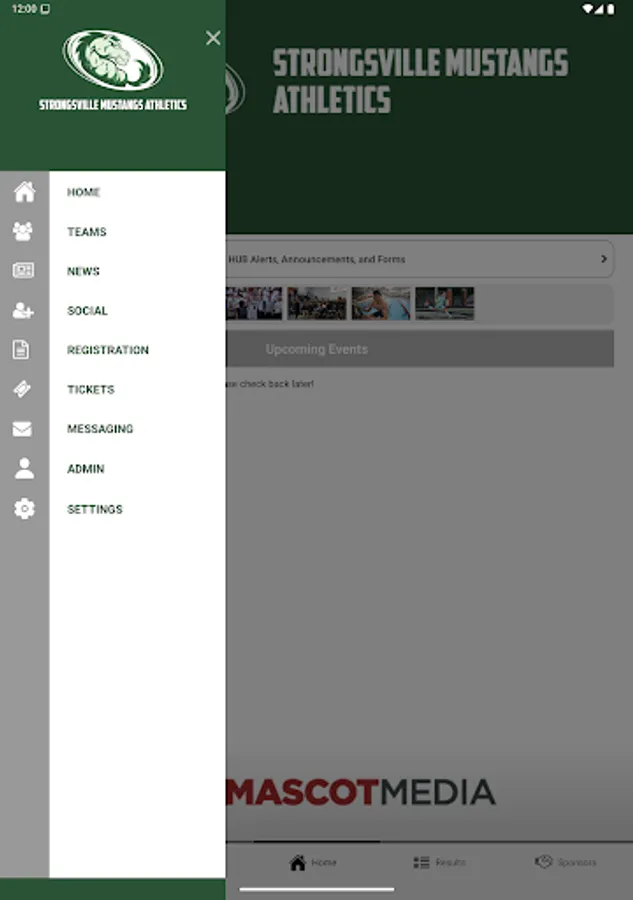The width and height of the screenshot is (633, 900).
Task: Switch to Results bottom tab
Action: point(440,862)
